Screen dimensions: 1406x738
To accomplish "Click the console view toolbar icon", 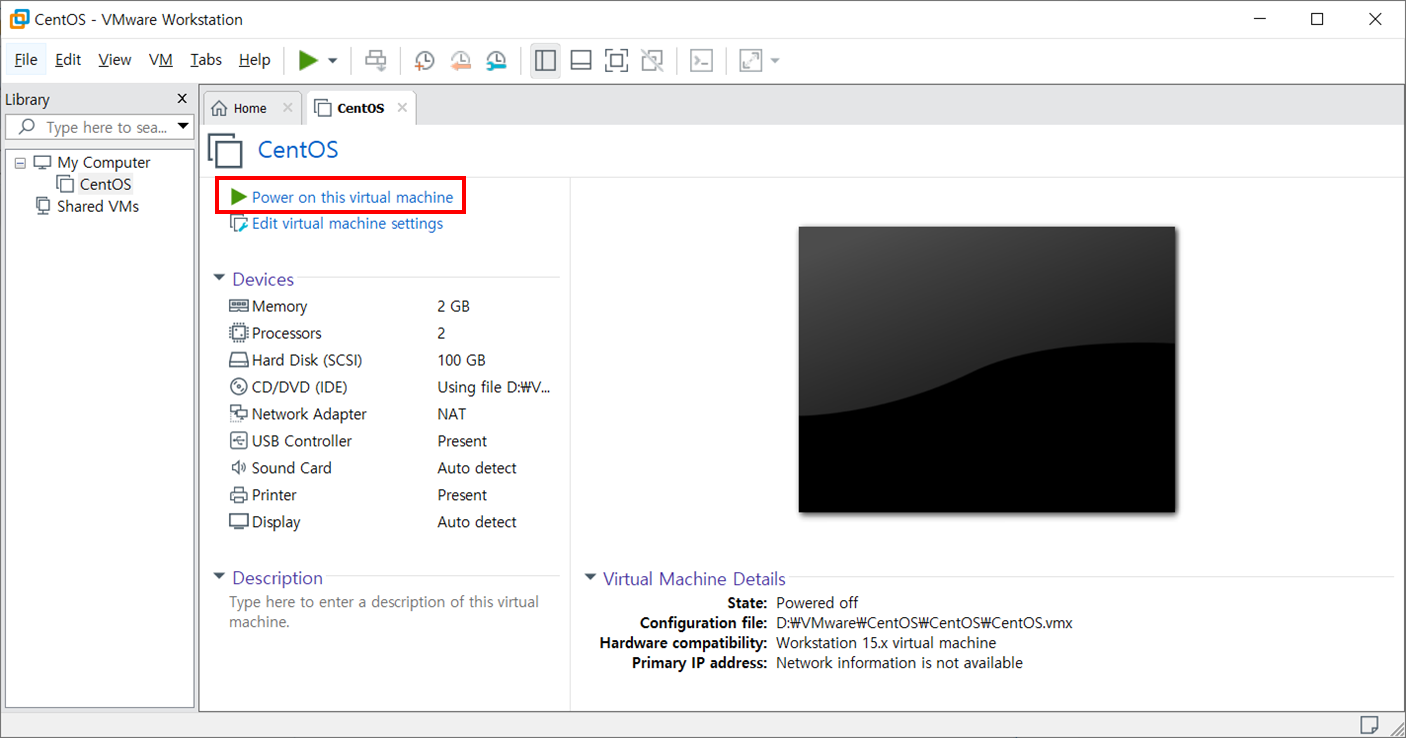I will click(x=702, y=61).
